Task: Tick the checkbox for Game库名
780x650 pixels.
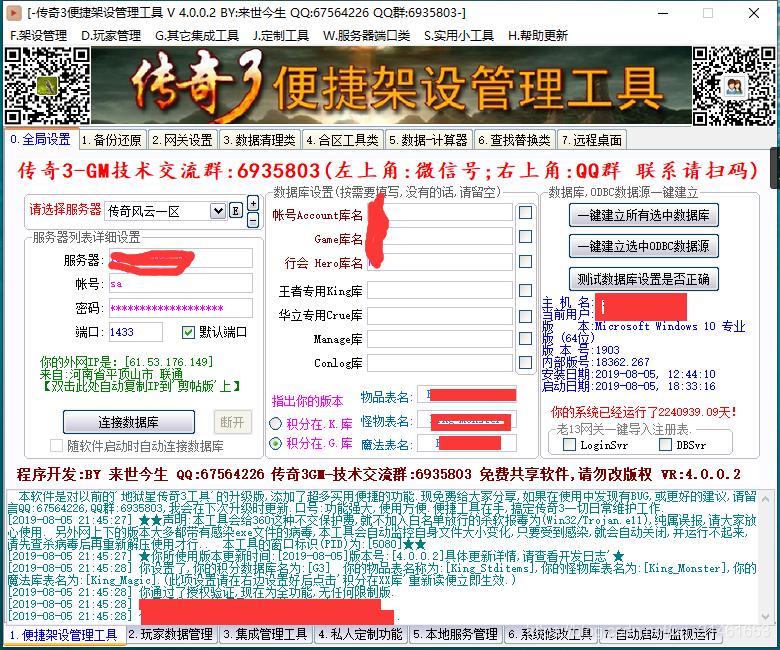Action: (x=525, y=237)
